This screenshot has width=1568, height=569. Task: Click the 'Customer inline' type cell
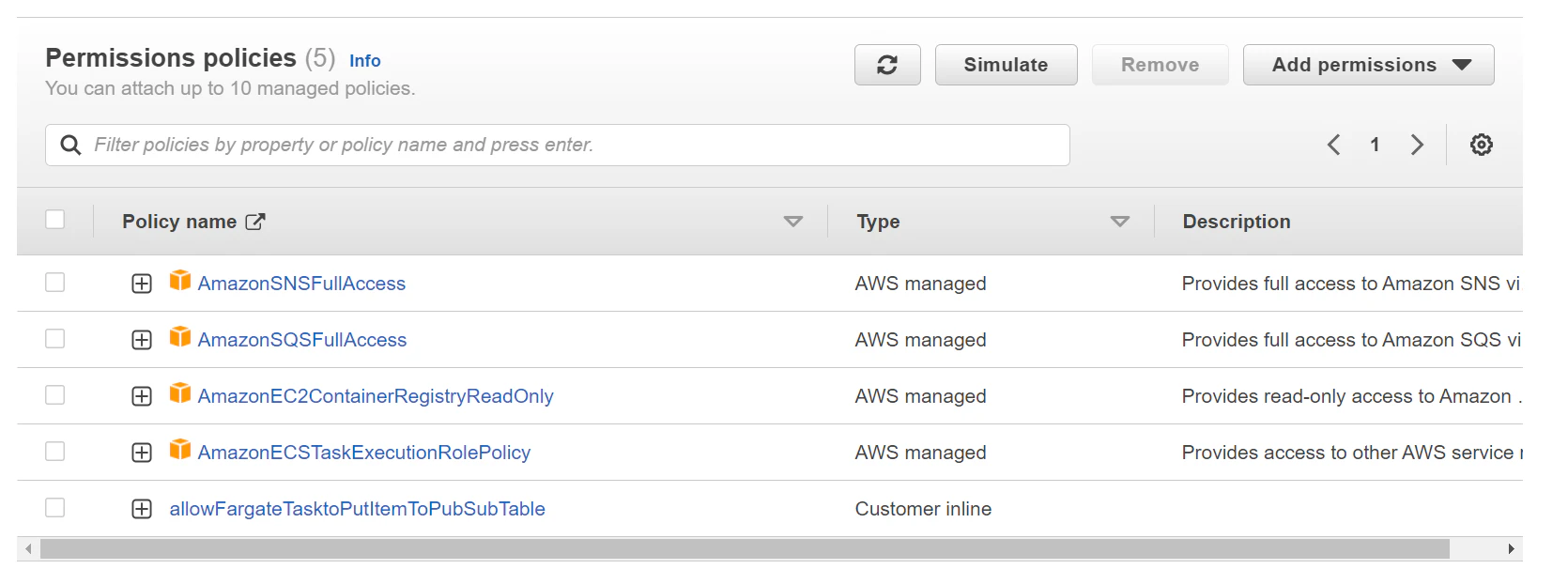click(923, 509)
